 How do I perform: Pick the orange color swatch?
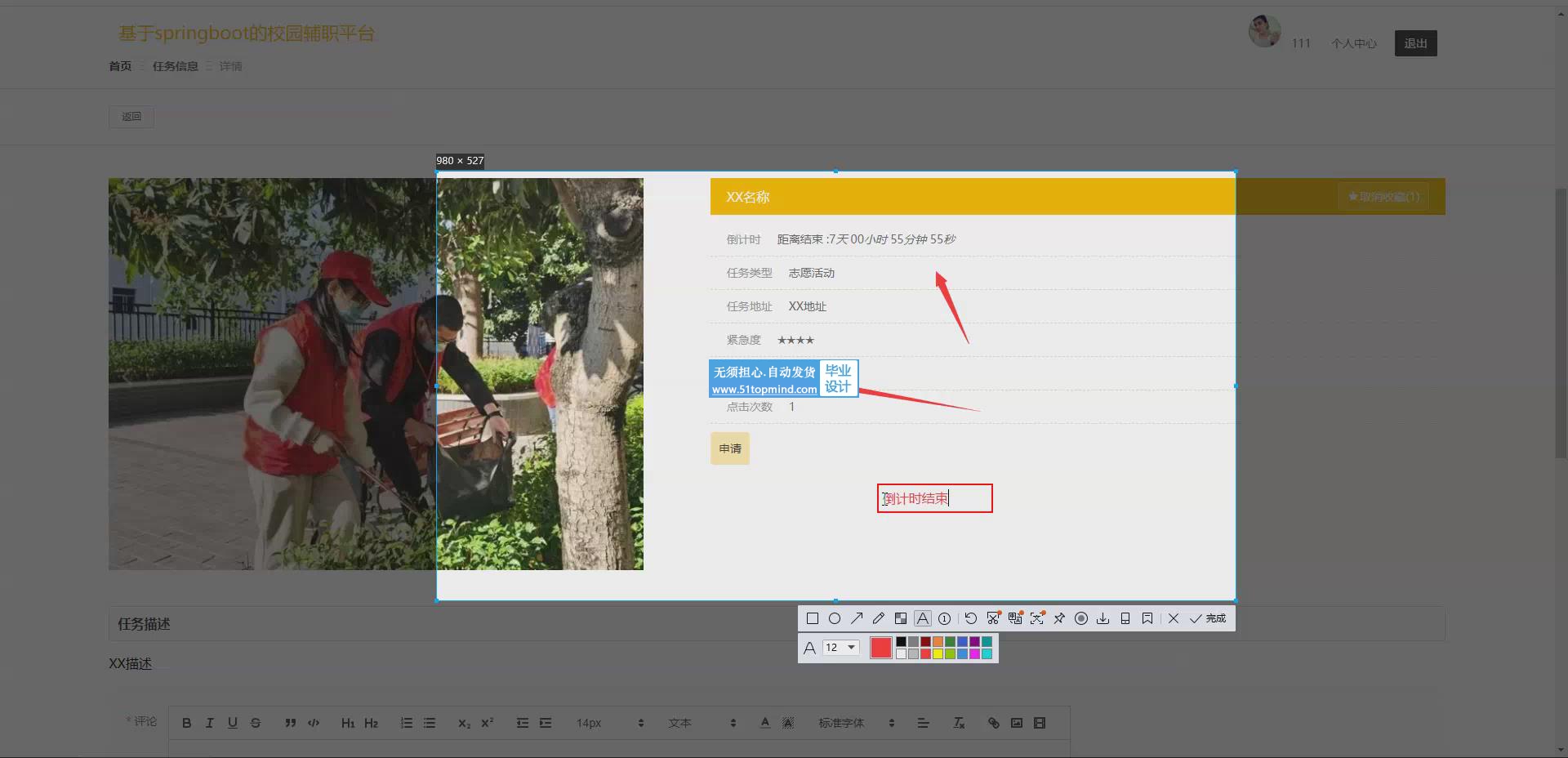(938, 642)
